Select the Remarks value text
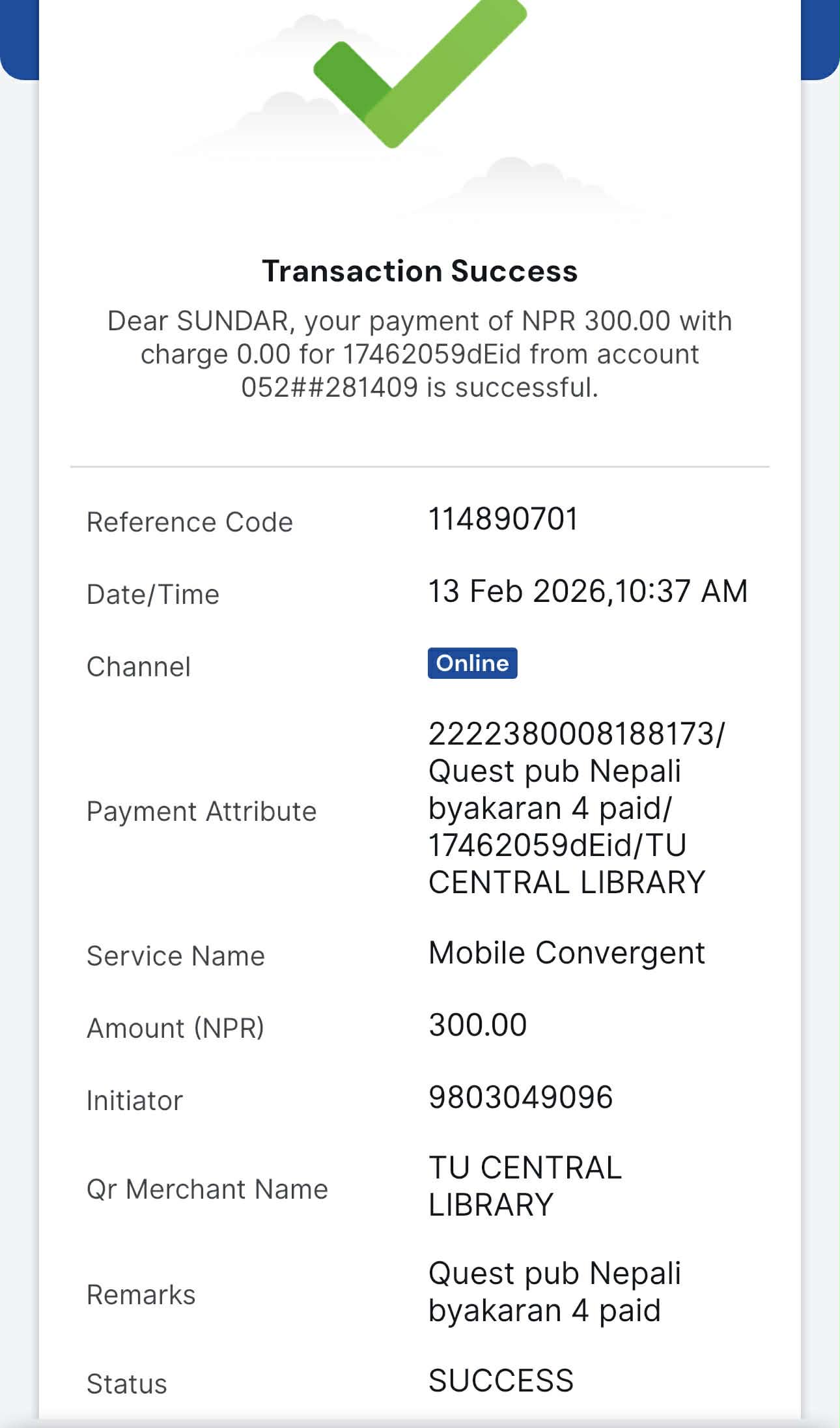The width and height of the screenshot is (840, 1428). tap(554, 1291)
